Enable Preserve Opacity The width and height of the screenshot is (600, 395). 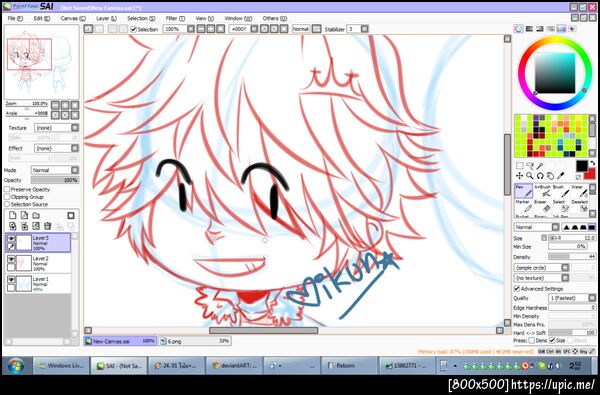click(x=7, y=189)
